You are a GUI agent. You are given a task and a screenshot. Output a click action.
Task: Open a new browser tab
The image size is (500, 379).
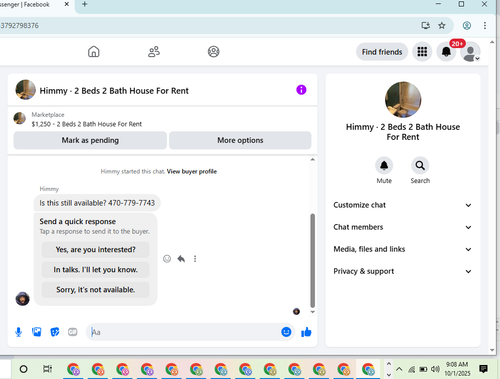click(85, 4)
